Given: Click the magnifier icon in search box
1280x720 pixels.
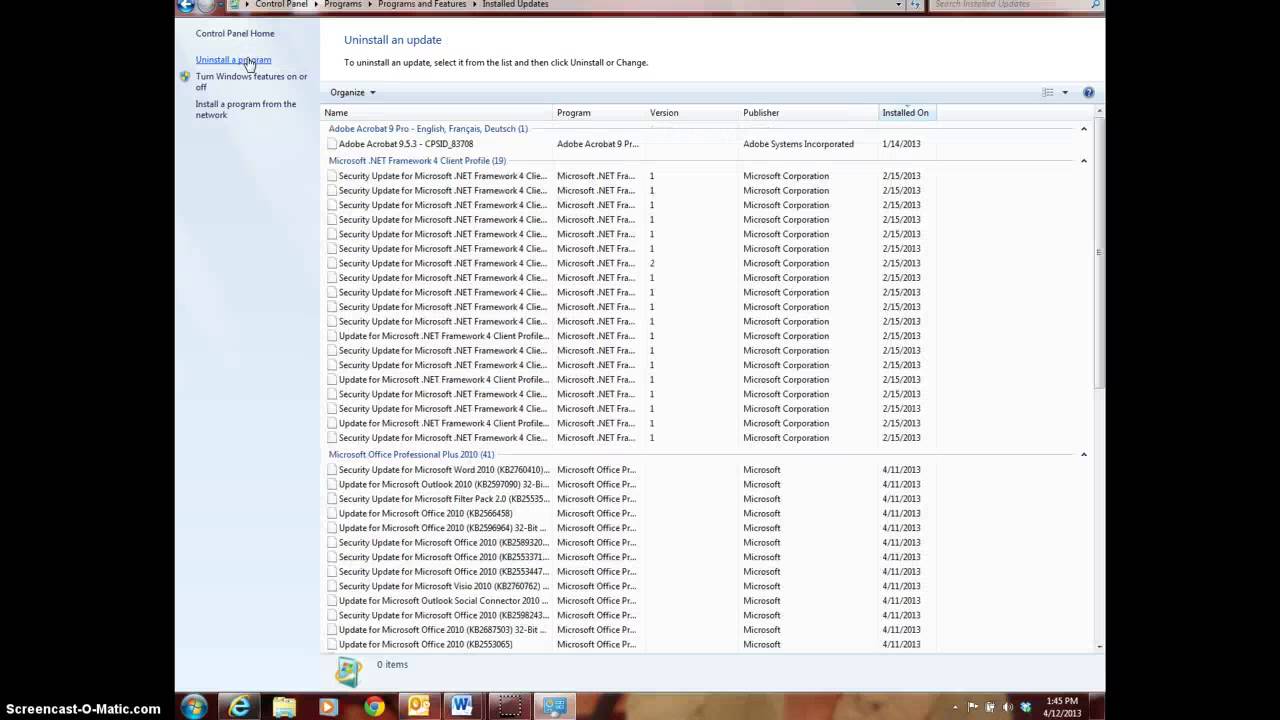Looking at the screenshot, I should click(1095, 5).
